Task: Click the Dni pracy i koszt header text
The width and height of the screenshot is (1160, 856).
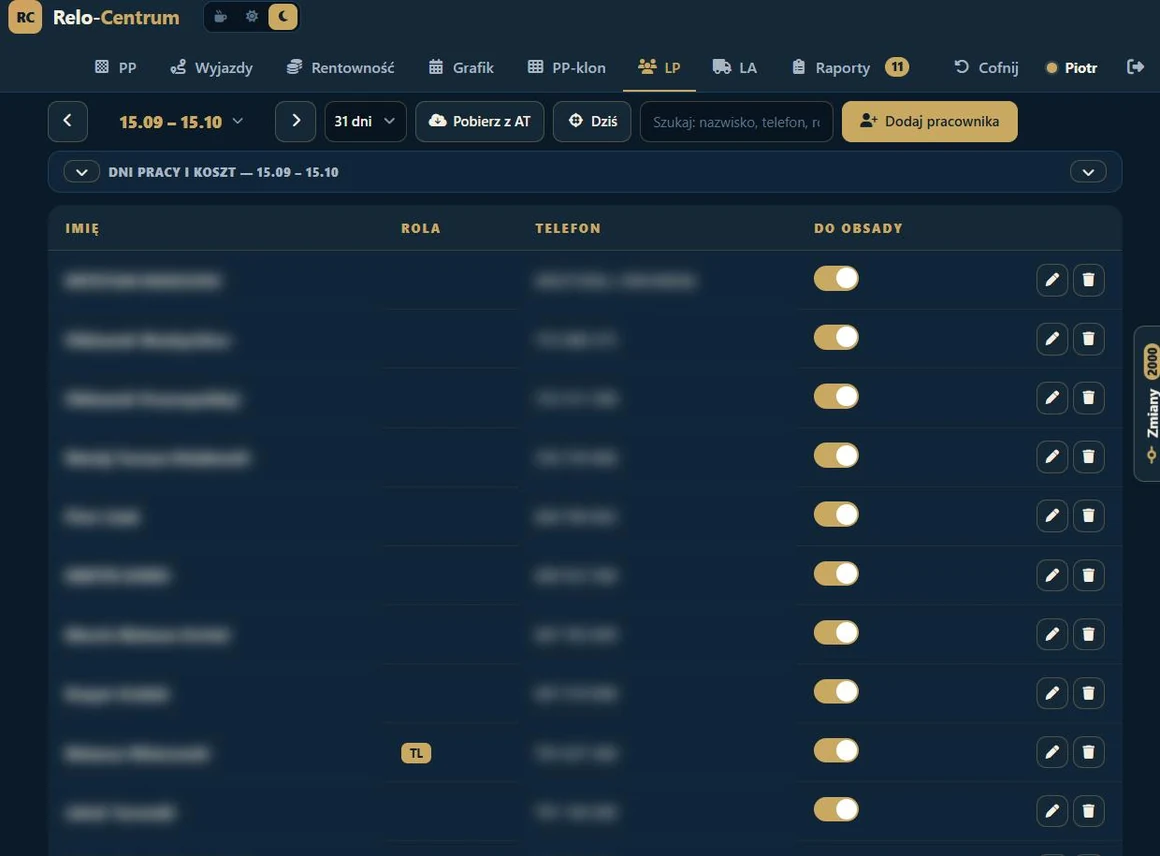Action: tap(223, 172)
